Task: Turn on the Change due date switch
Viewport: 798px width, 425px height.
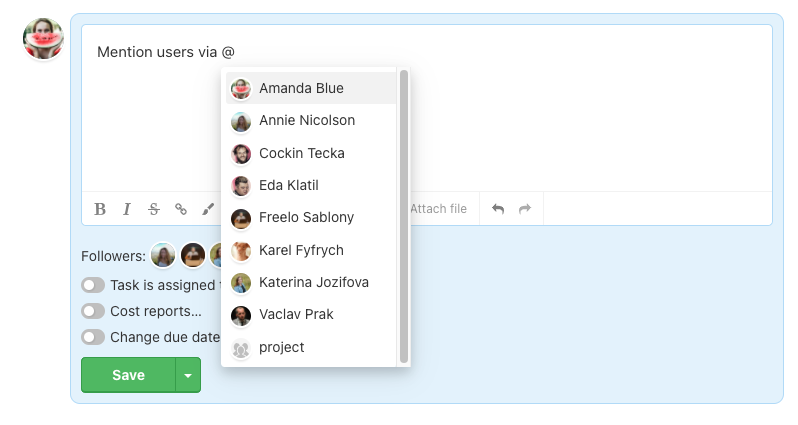Action: pyautogui.click(x=93, y=337)
